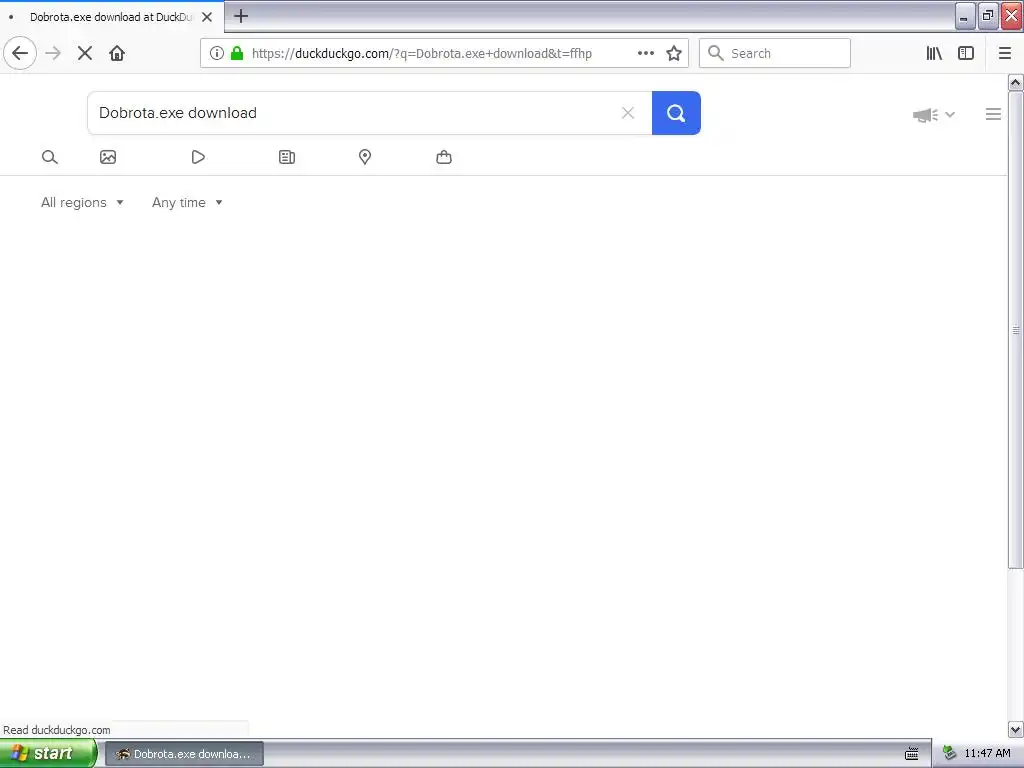Close the DuckDuckGo search tab

(207, 17)
